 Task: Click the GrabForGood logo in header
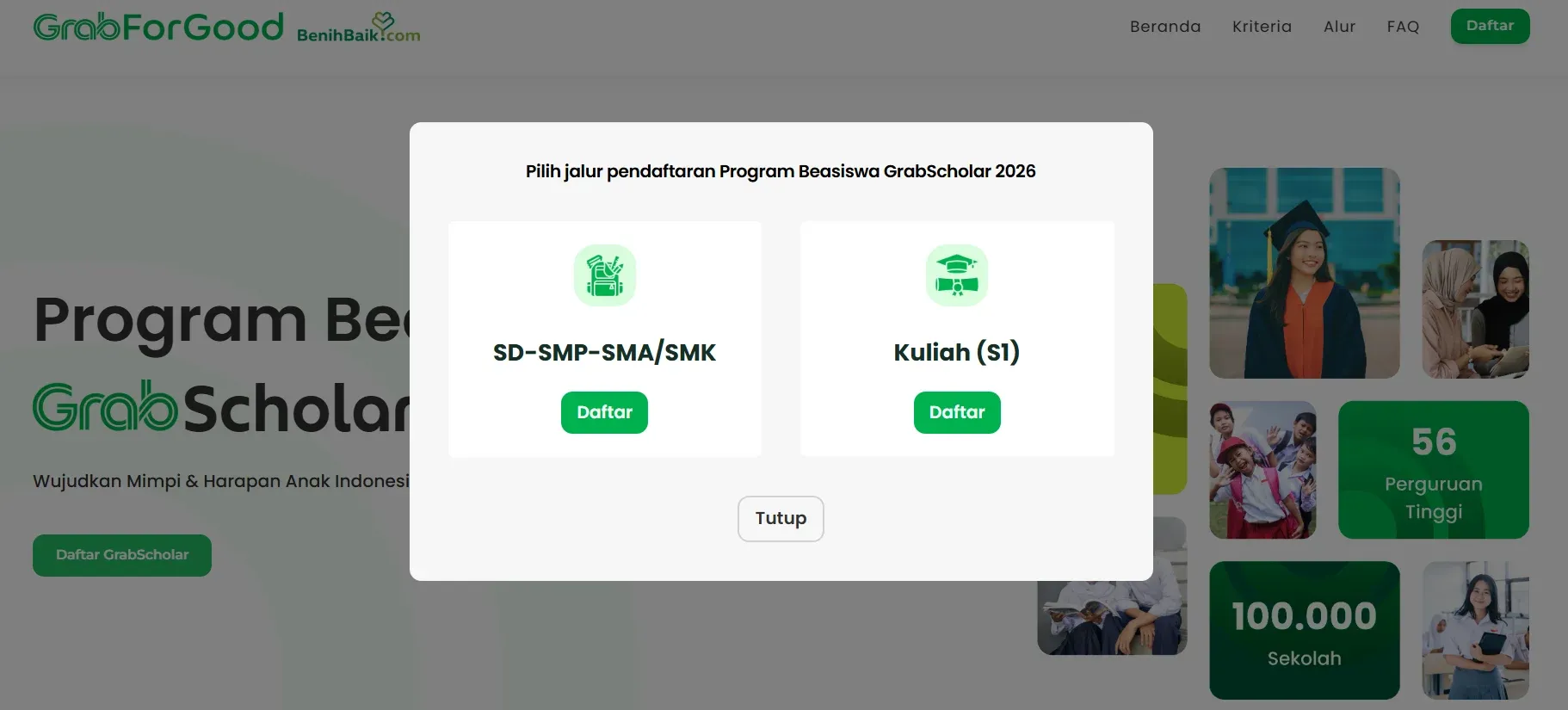coord(158,28)
